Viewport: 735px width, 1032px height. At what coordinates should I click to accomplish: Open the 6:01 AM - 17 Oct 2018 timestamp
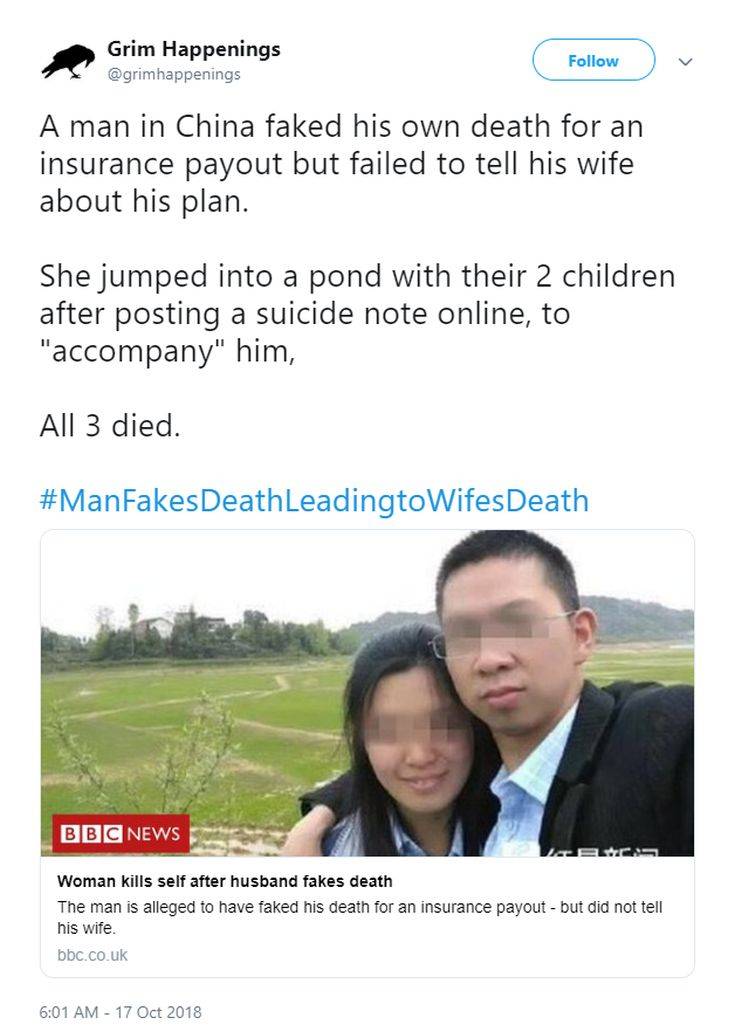(120, 1012)
